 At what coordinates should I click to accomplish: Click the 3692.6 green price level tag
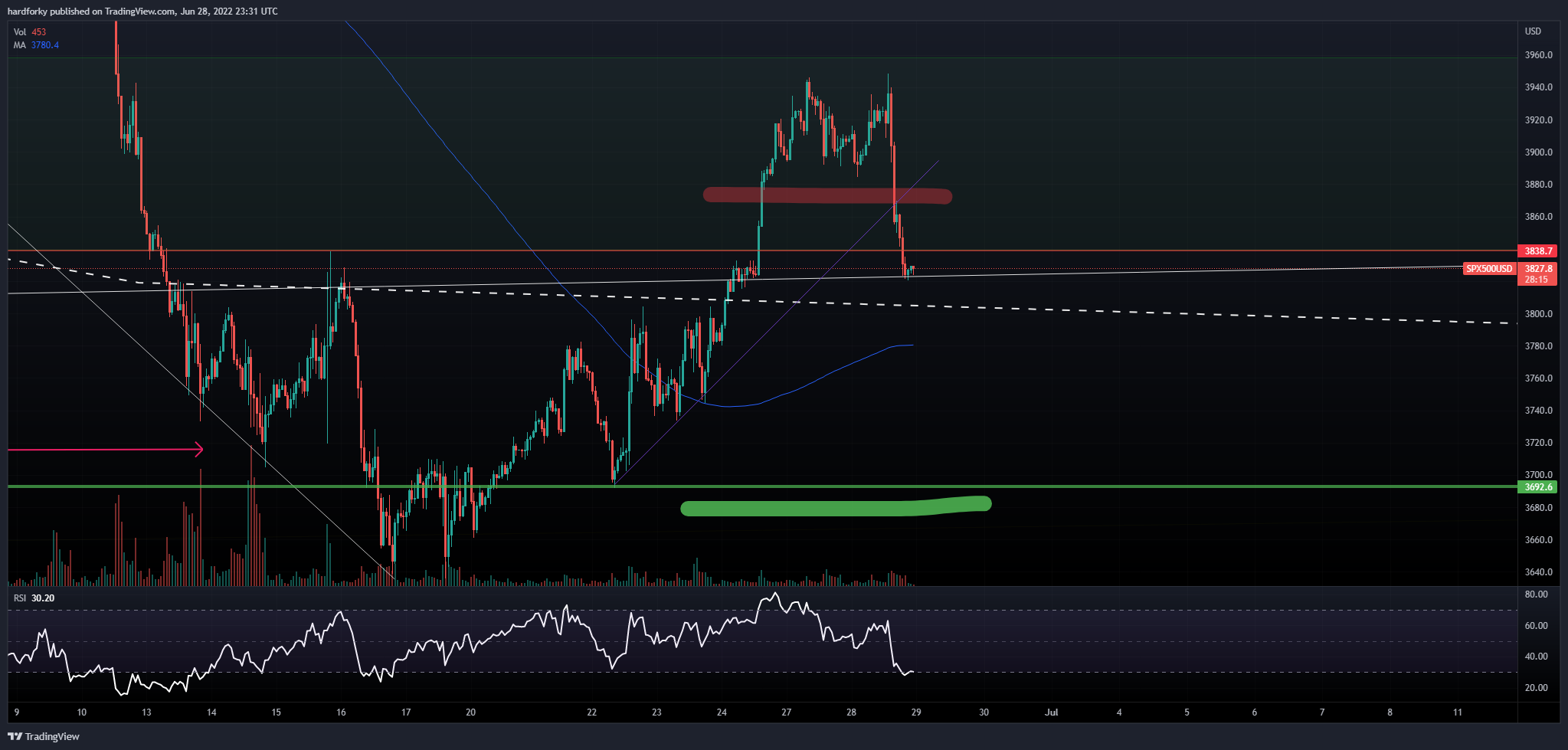pyautogui.click(x=1538, y=487)
